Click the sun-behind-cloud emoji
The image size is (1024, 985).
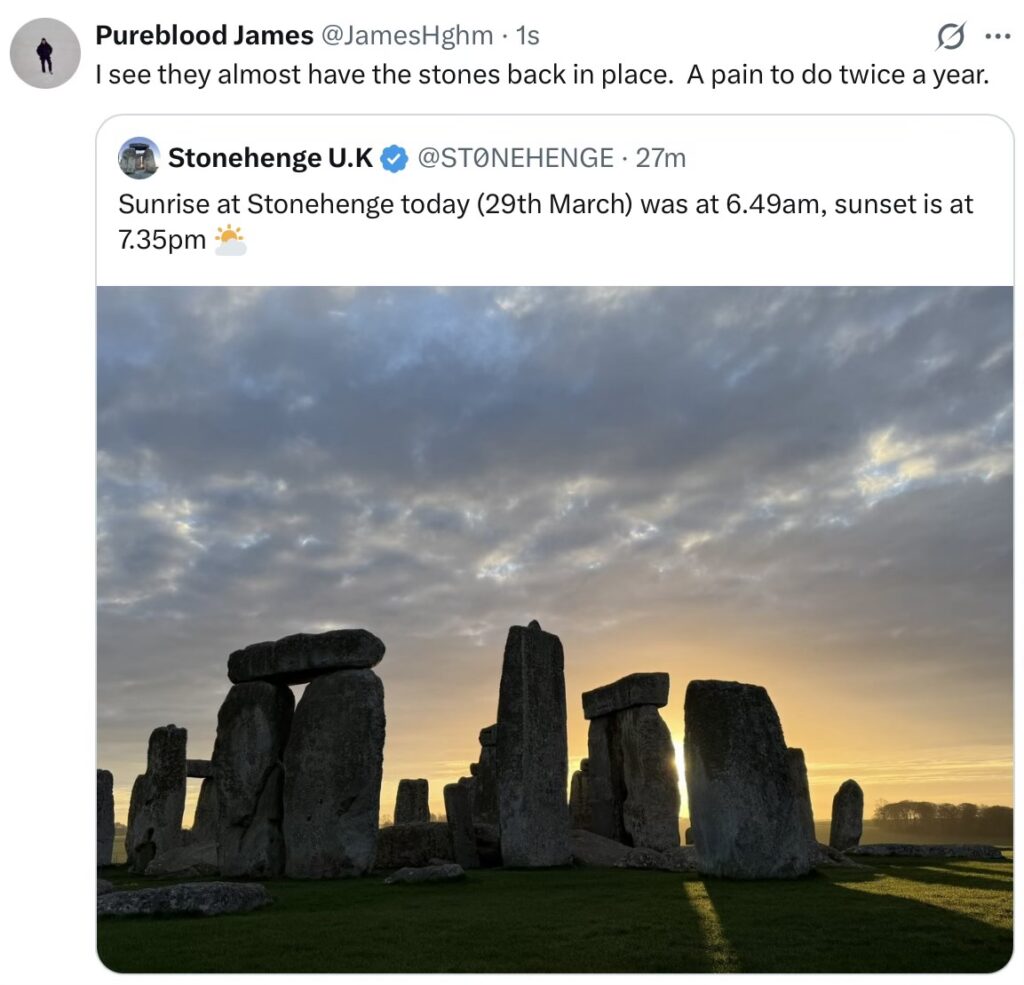click(230, 240)
